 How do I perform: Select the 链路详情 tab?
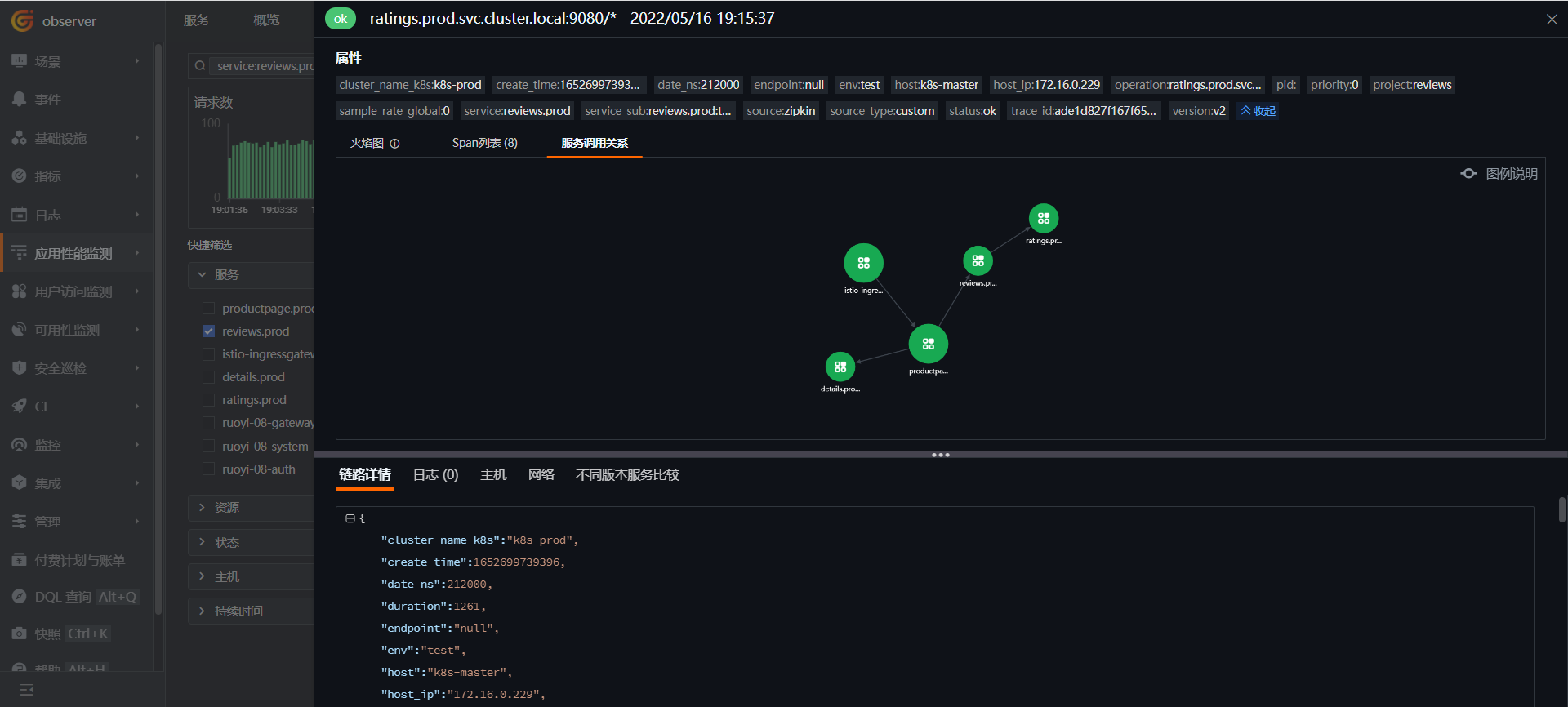(x=365, y=475)
